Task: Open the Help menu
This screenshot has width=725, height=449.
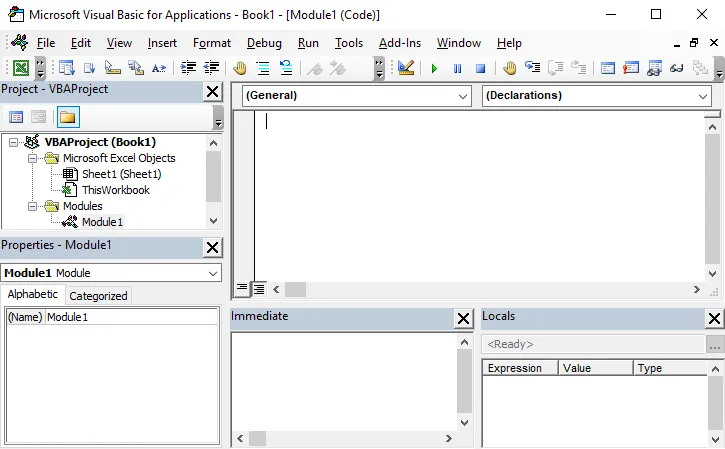Action: [x=509, y=43]
